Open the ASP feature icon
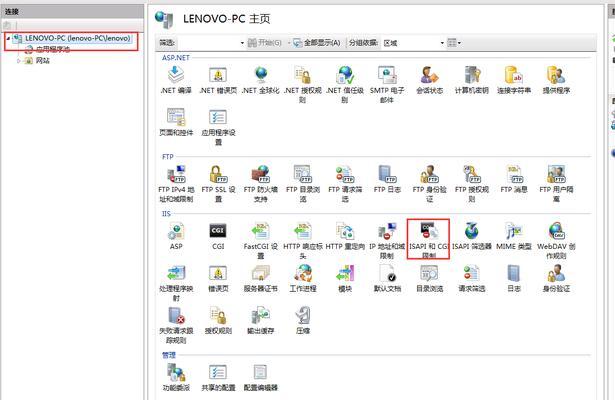This screenshot has height=400, width=615. pos(176,236)
